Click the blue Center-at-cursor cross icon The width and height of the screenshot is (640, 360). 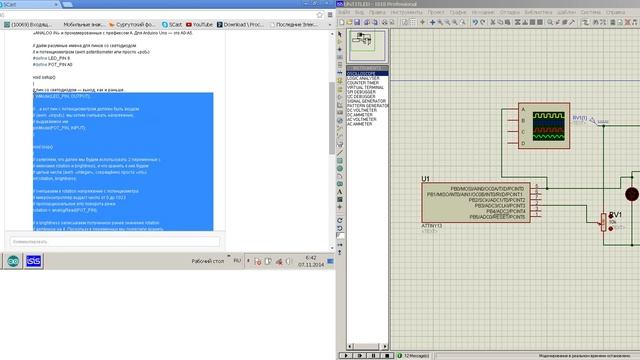point(432,22)
